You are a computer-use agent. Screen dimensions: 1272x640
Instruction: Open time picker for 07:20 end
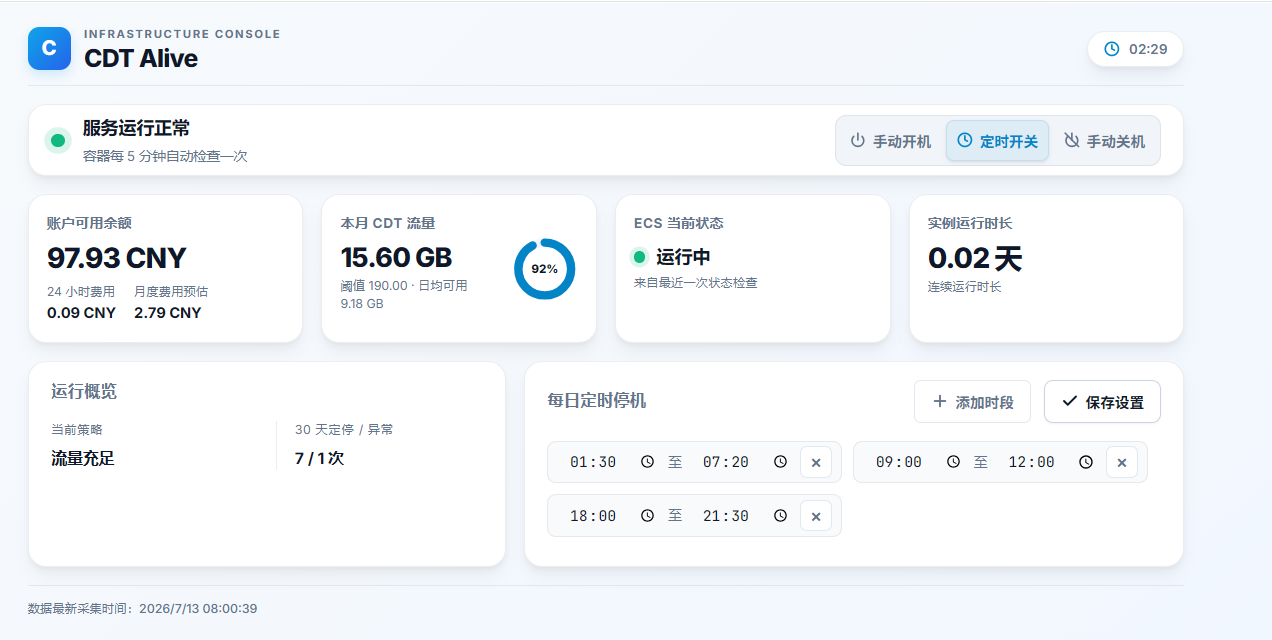[780, 462]
